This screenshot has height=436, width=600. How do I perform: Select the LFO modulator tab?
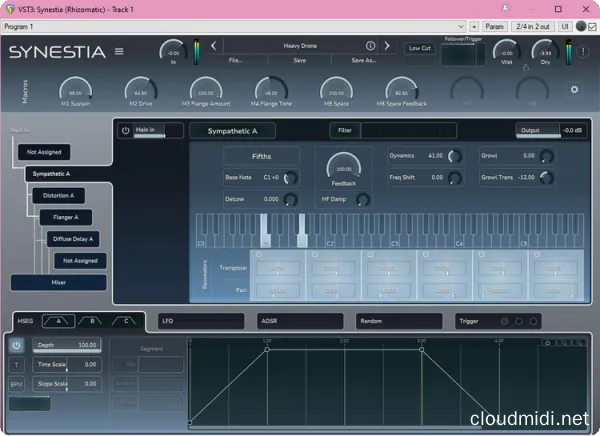coord(200,321)
